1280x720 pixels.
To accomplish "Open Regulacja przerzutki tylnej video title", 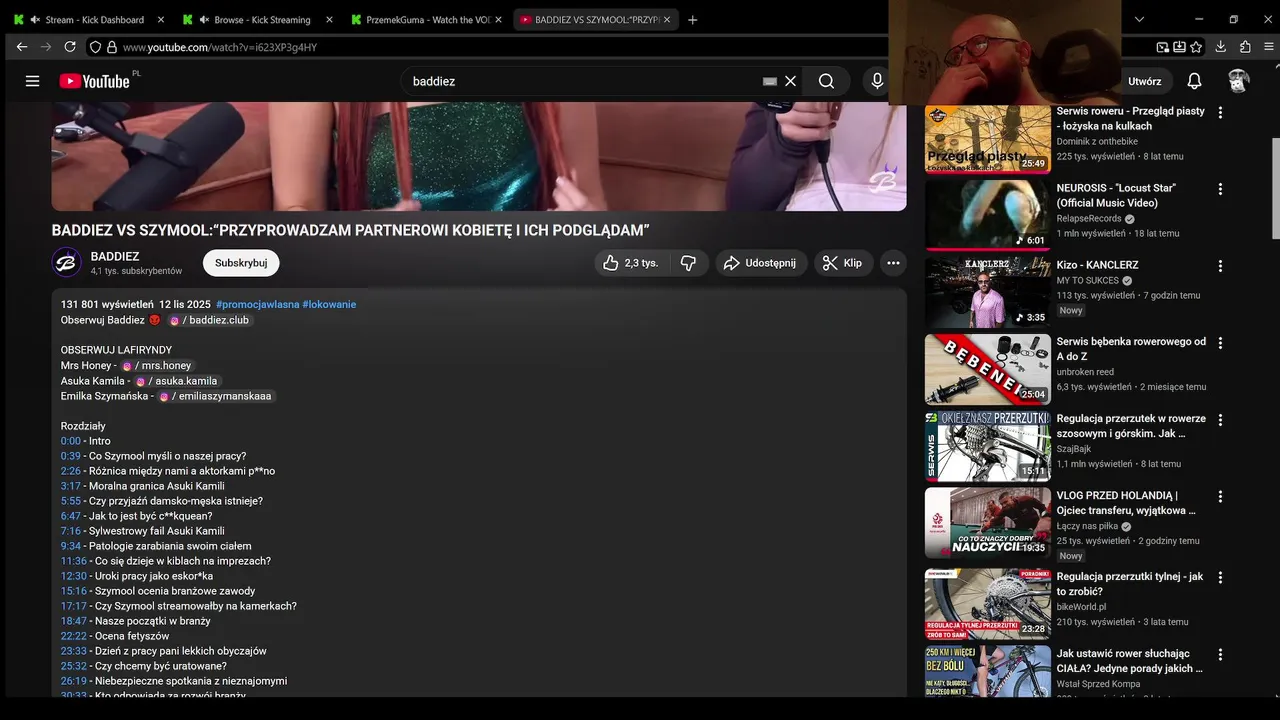I will click(1130, 584).
